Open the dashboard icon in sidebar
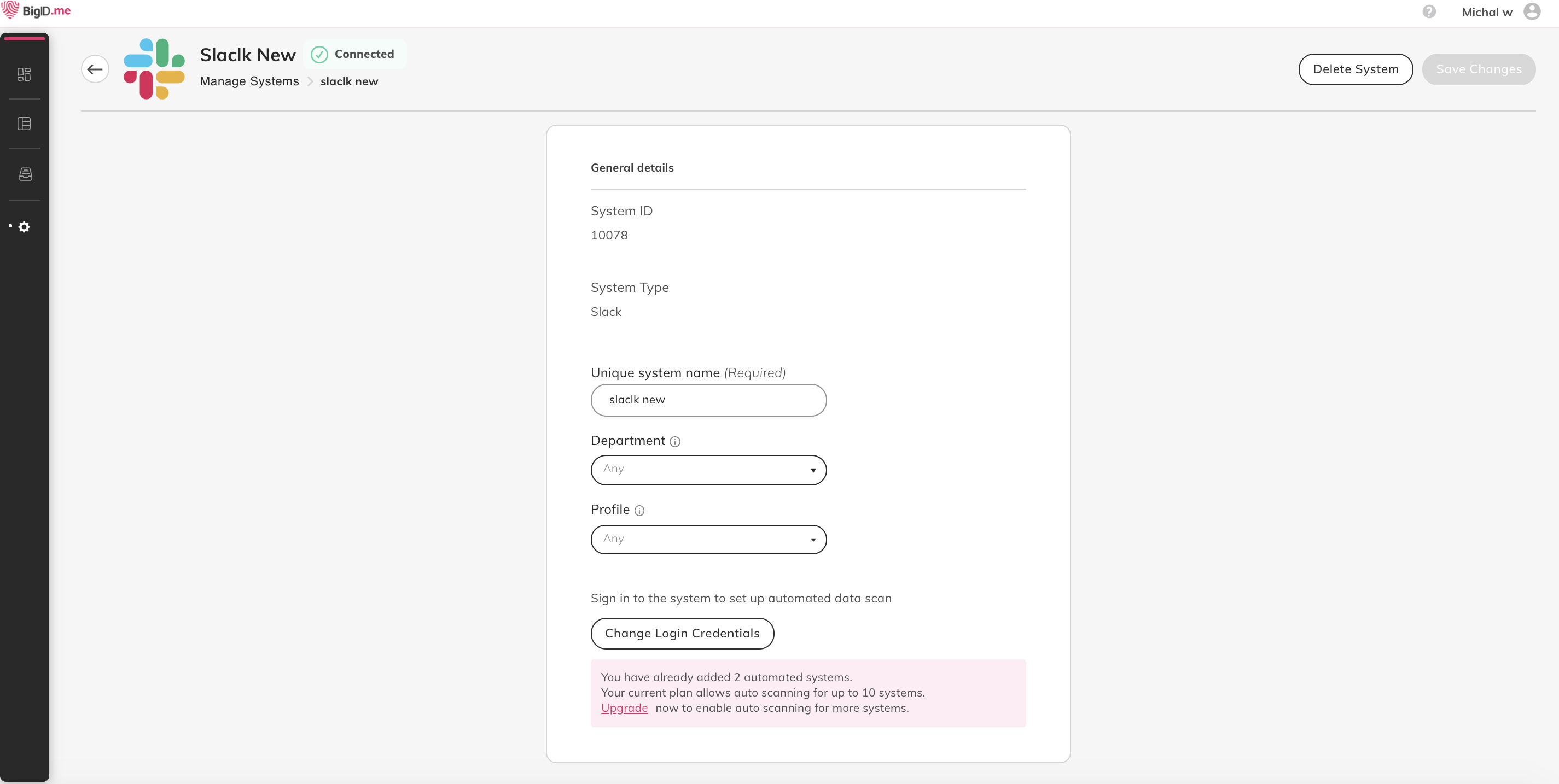The image size is (1559, 784). [24, 74]
